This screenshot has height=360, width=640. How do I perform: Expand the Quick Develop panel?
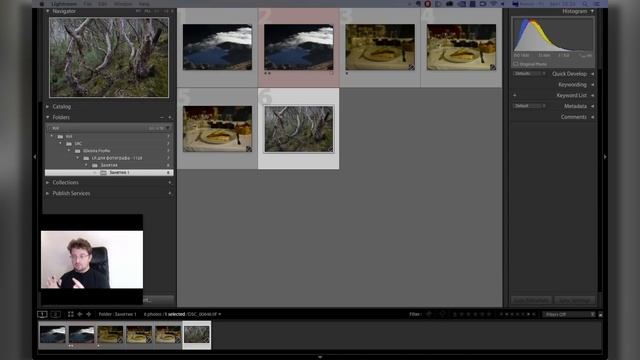(592, 74)
